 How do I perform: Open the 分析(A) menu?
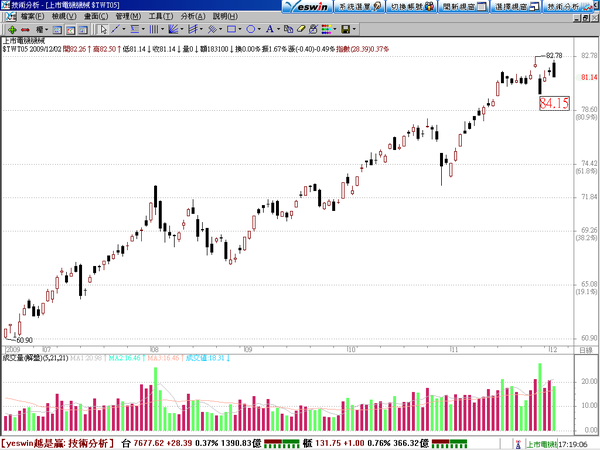(x=193, y=16)
